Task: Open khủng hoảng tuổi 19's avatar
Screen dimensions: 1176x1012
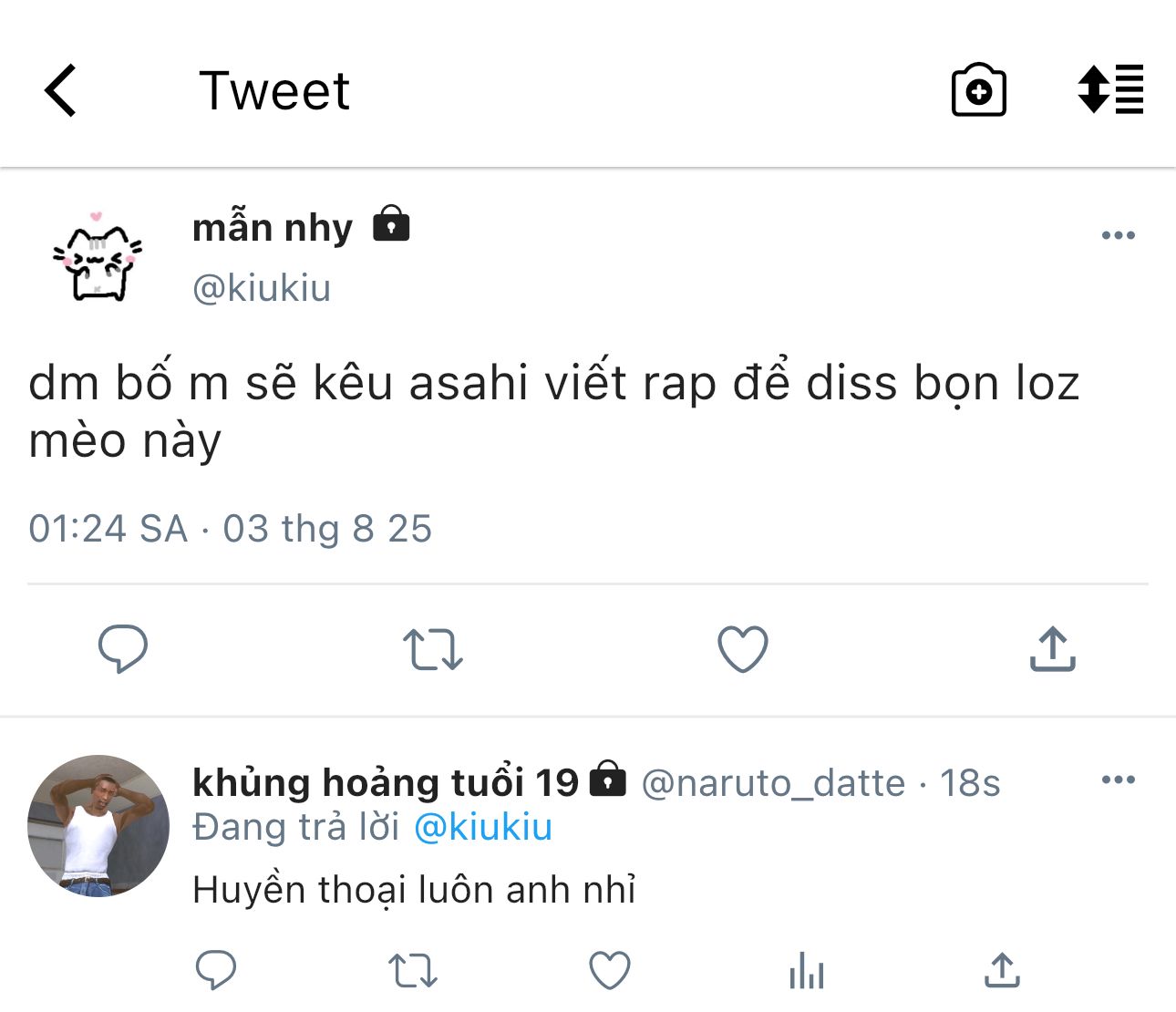Action: (x=98, y=826)
